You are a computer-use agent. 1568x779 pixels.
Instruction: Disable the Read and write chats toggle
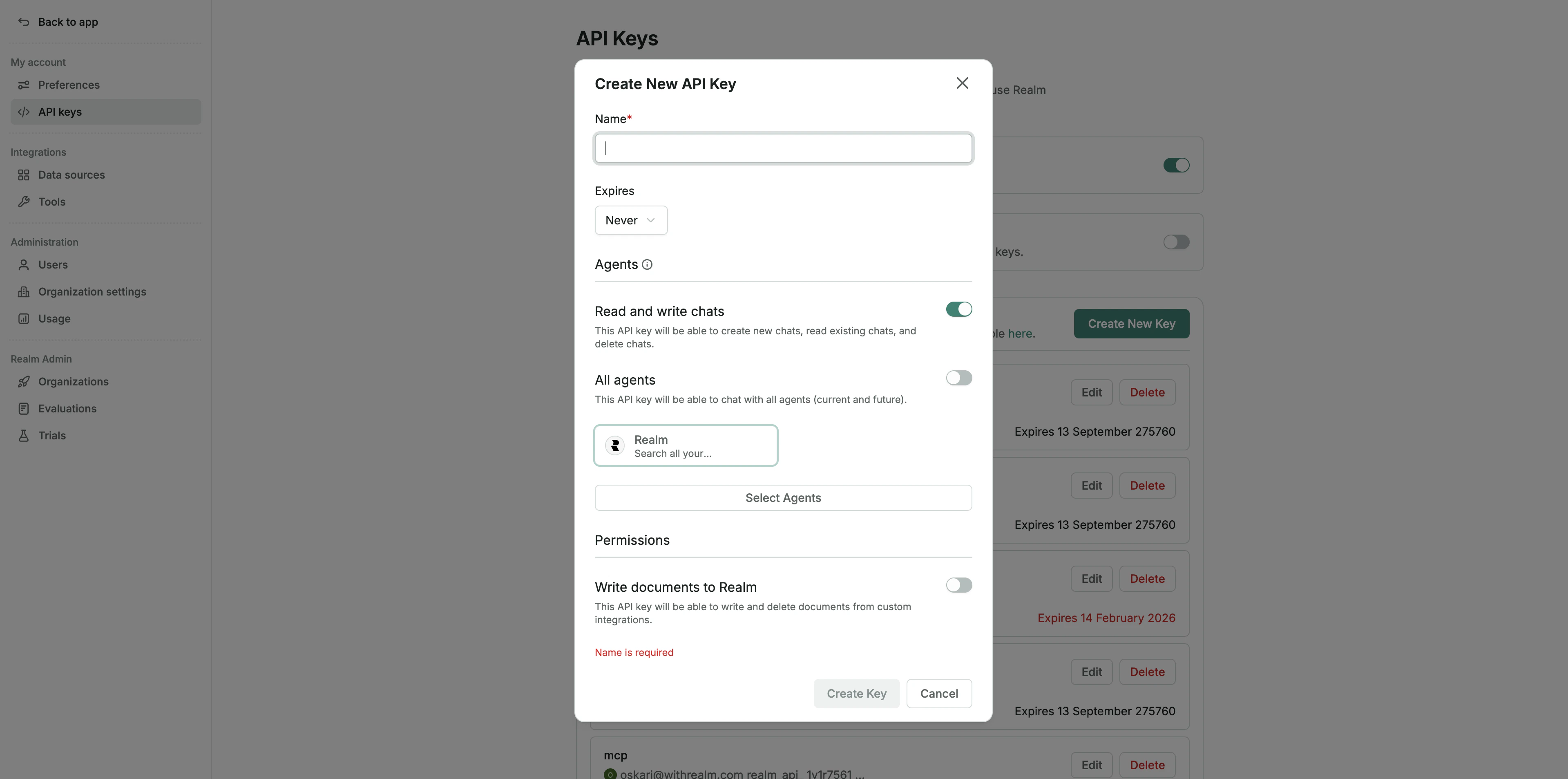click(x=959, y=309)
